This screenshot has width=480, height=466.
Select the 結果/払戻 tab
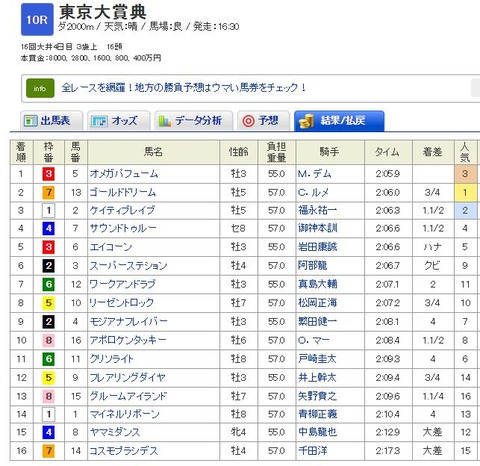click(x=339, y=120)
